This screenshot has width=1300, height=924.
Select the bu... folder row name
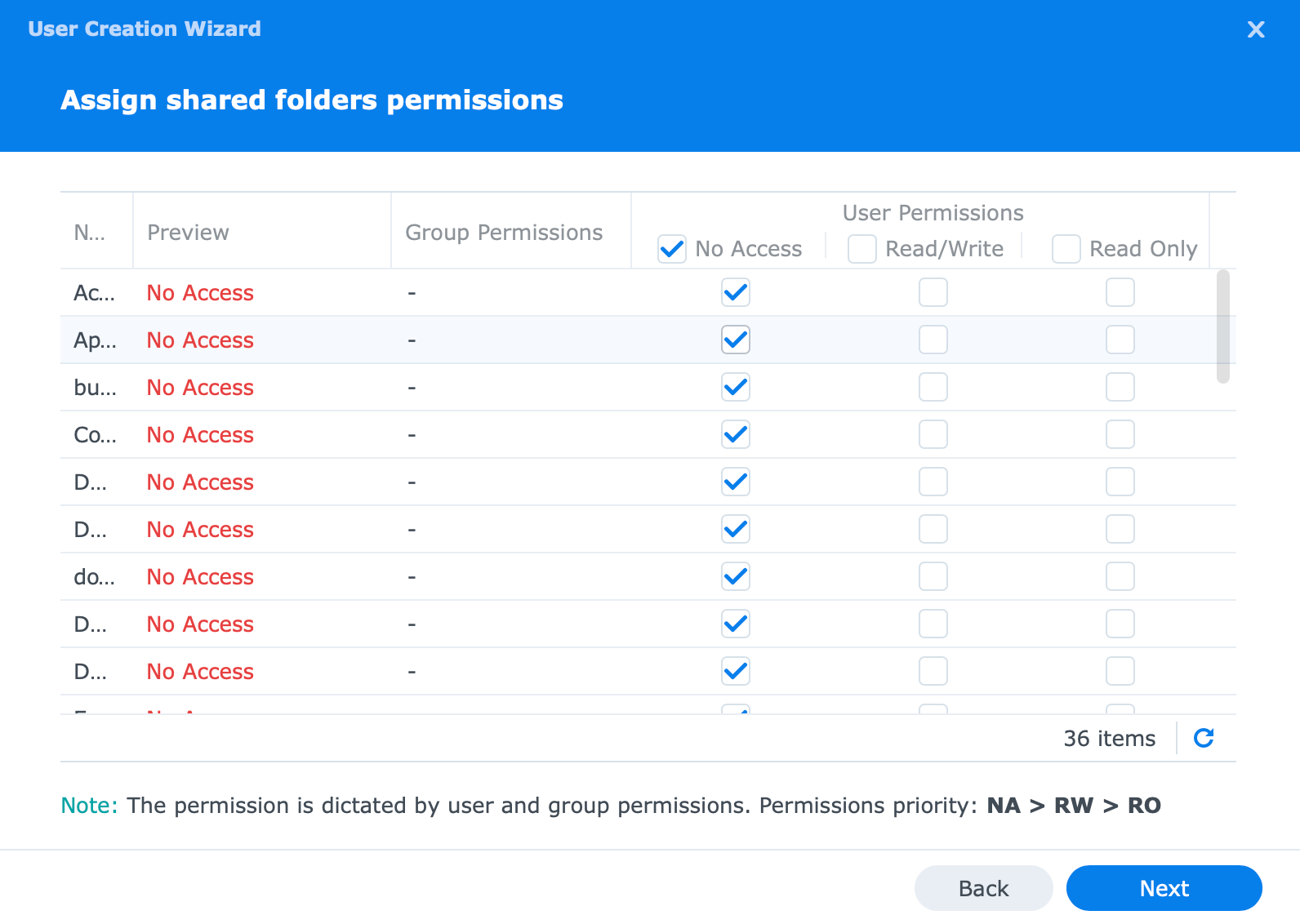95,388
